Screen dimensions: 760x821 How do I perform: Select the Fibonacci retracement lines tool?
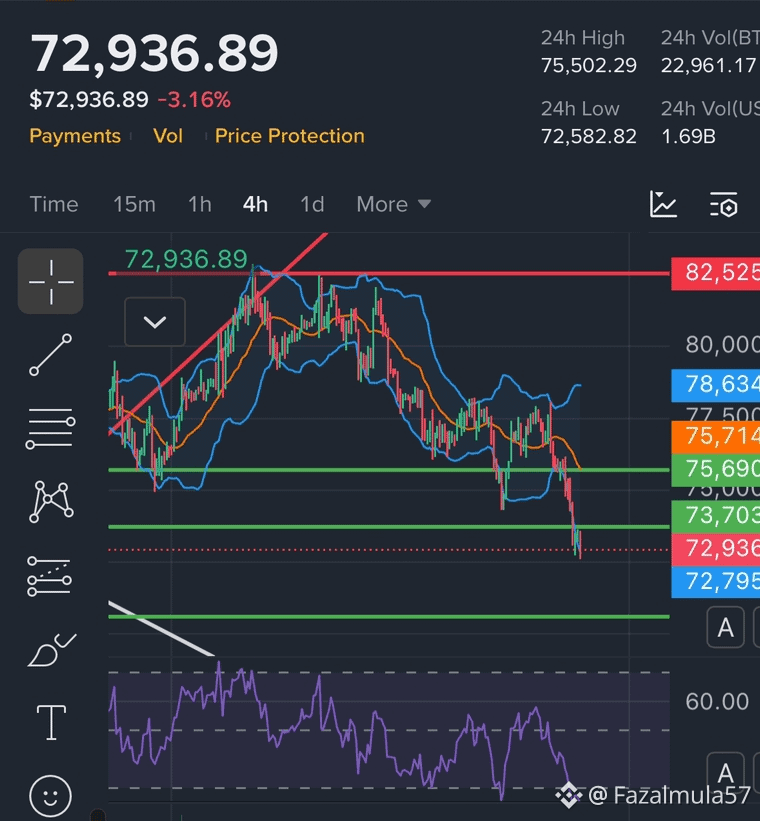pyautogui.click(x=50, y=576)
